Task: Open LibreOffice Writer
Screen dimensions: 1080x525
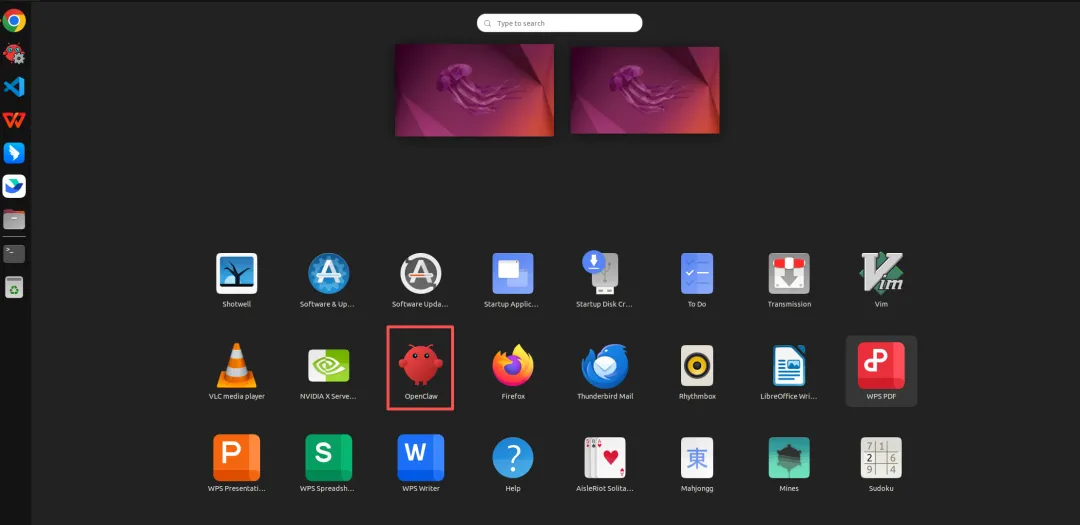Action: (x=789, y=366)
